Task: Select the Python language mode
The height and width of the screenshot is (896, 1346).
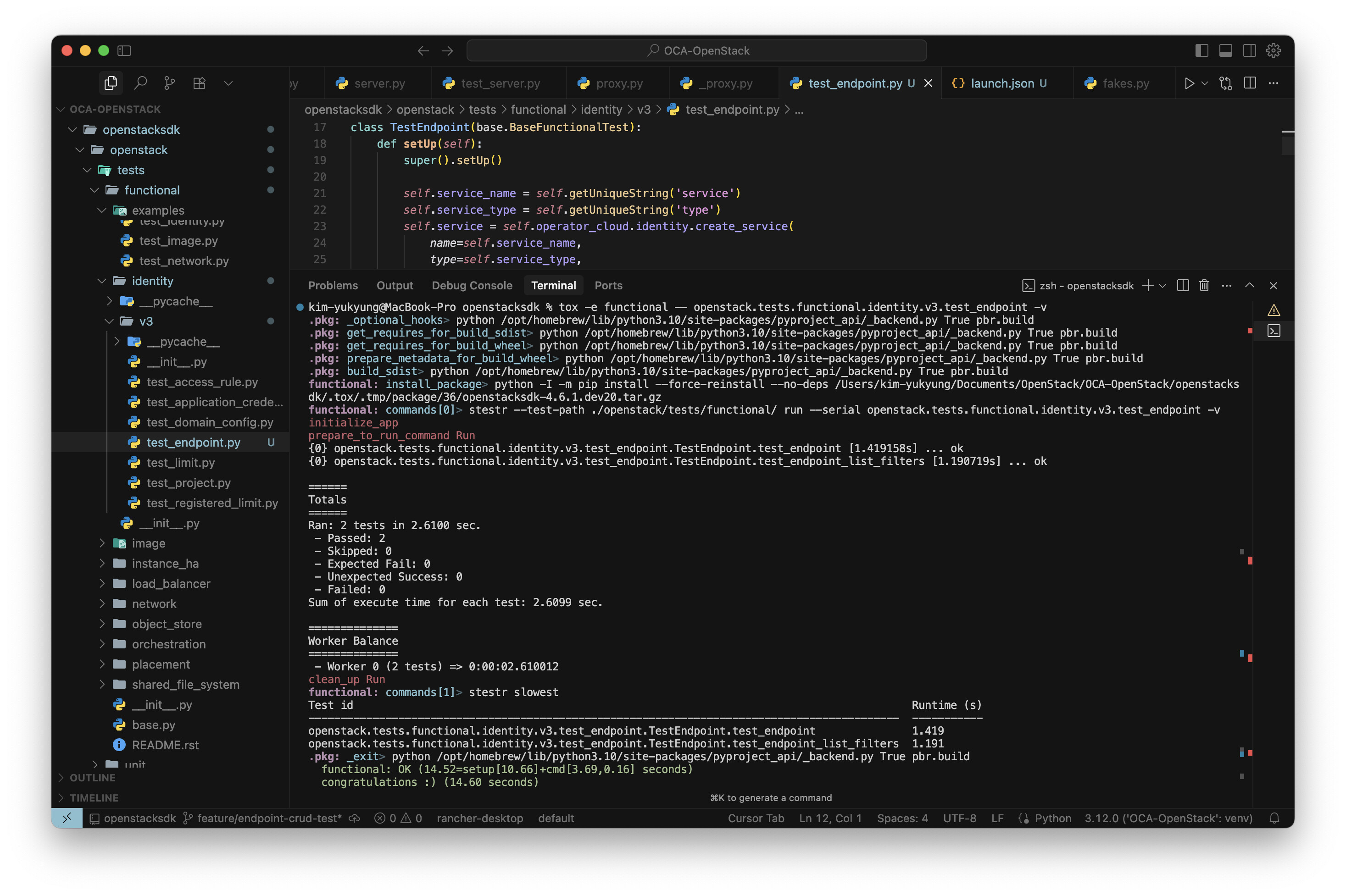Action: click(1053, 818)
